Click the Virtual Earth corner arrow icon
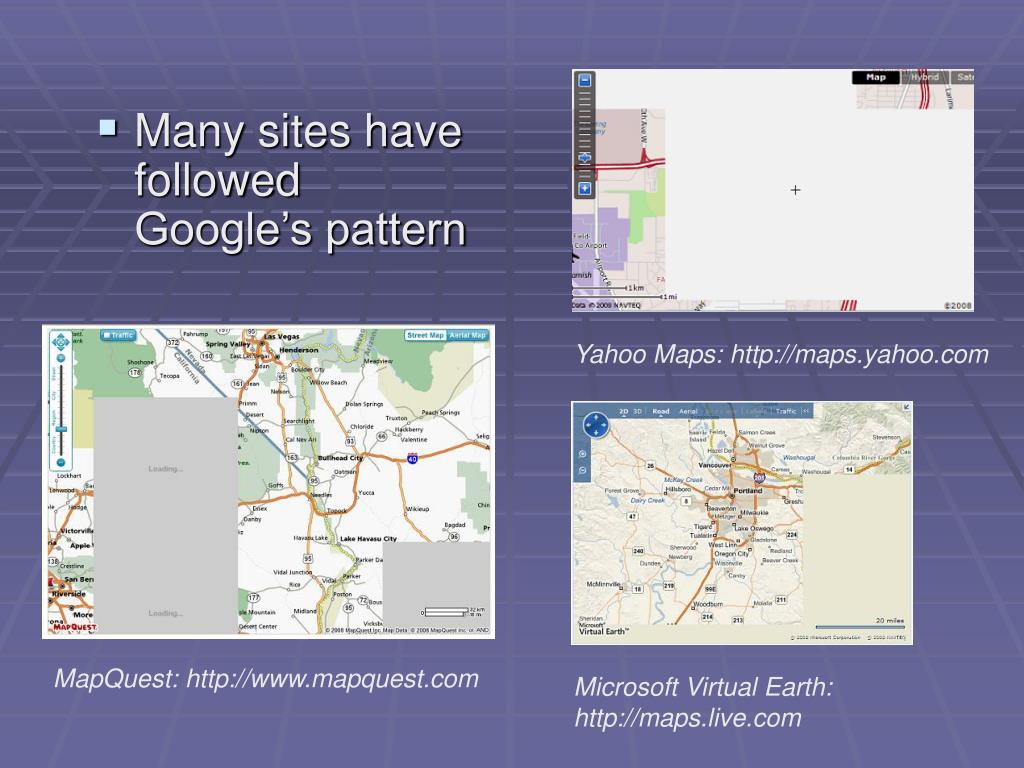 906,408
